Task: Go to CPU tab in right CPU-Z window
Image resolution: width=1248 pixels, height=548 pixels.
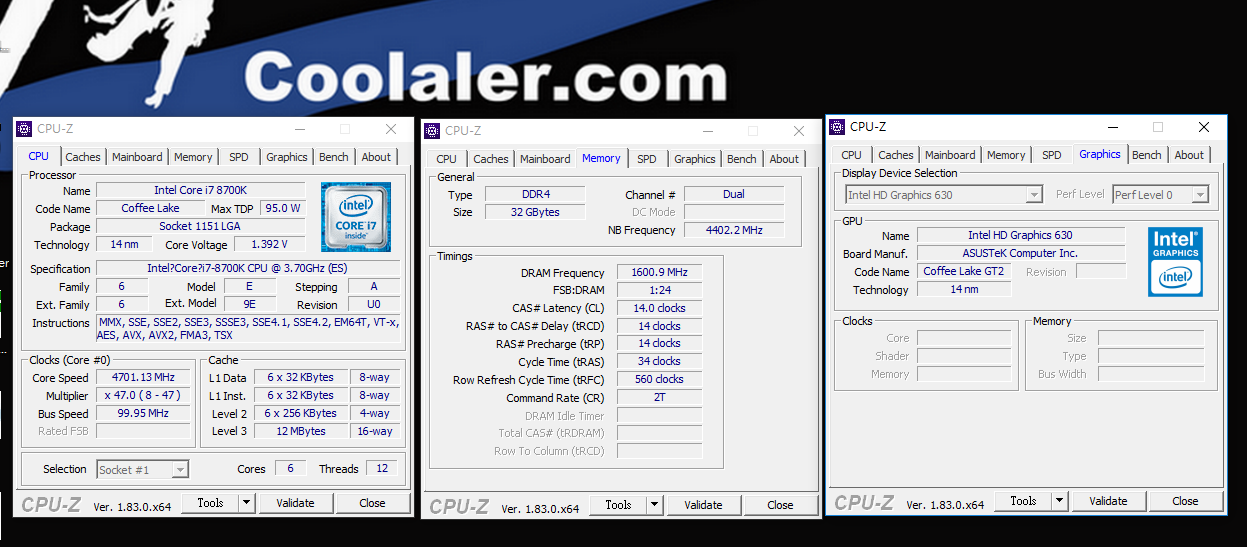Action: (852, 155)
